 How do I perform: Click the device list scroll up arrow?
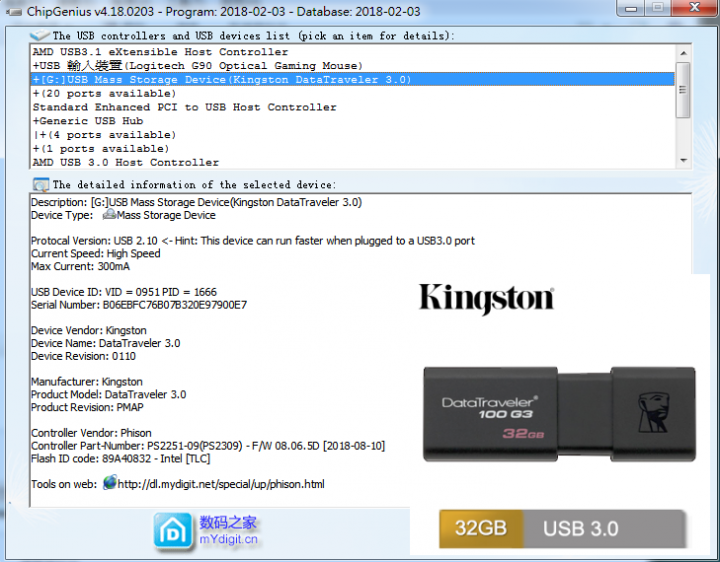coord(683,53)
